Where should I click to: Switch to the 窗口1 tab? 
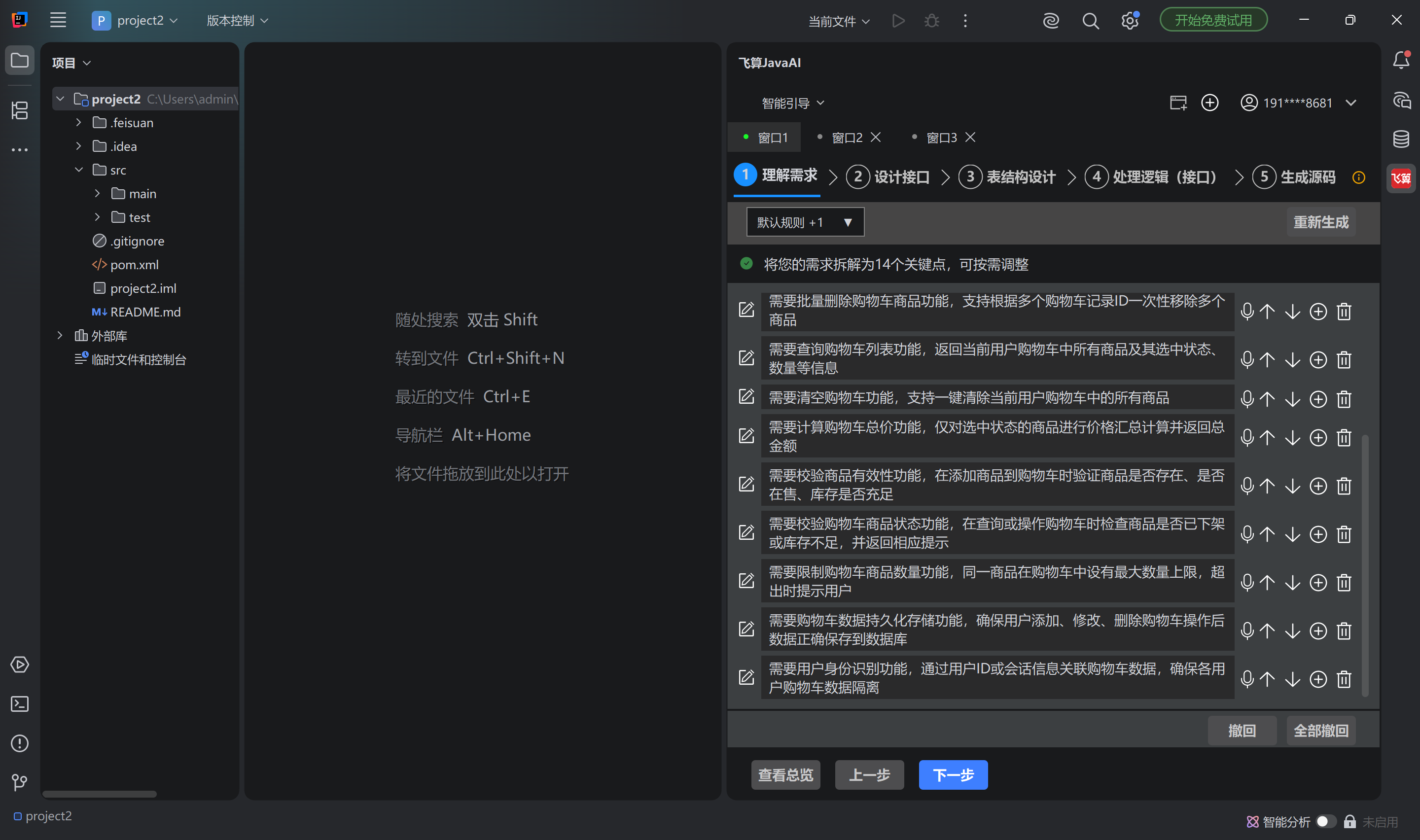tap(764, 138)
